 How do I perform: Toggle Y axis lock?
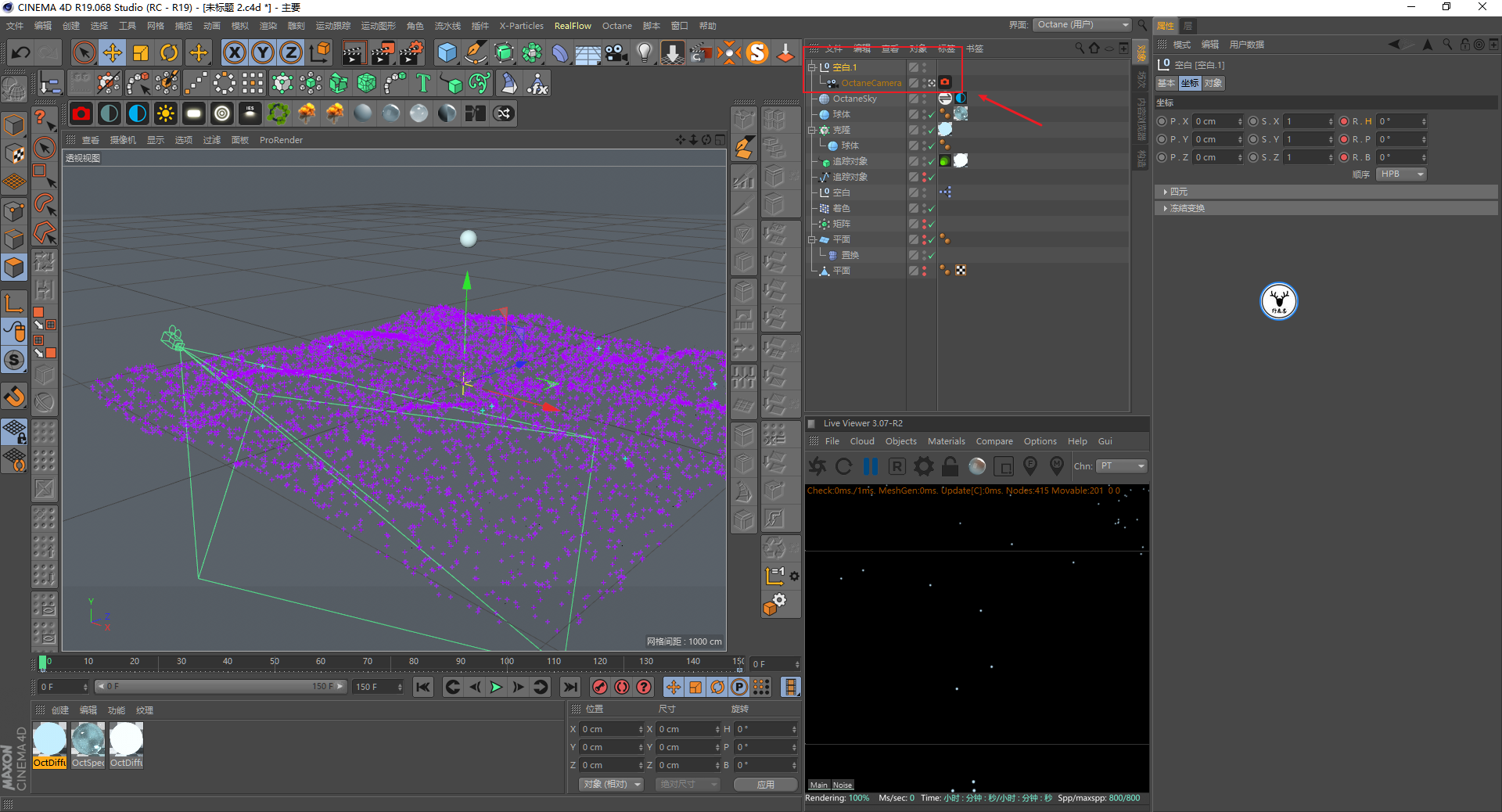click(x=262, y=53)
